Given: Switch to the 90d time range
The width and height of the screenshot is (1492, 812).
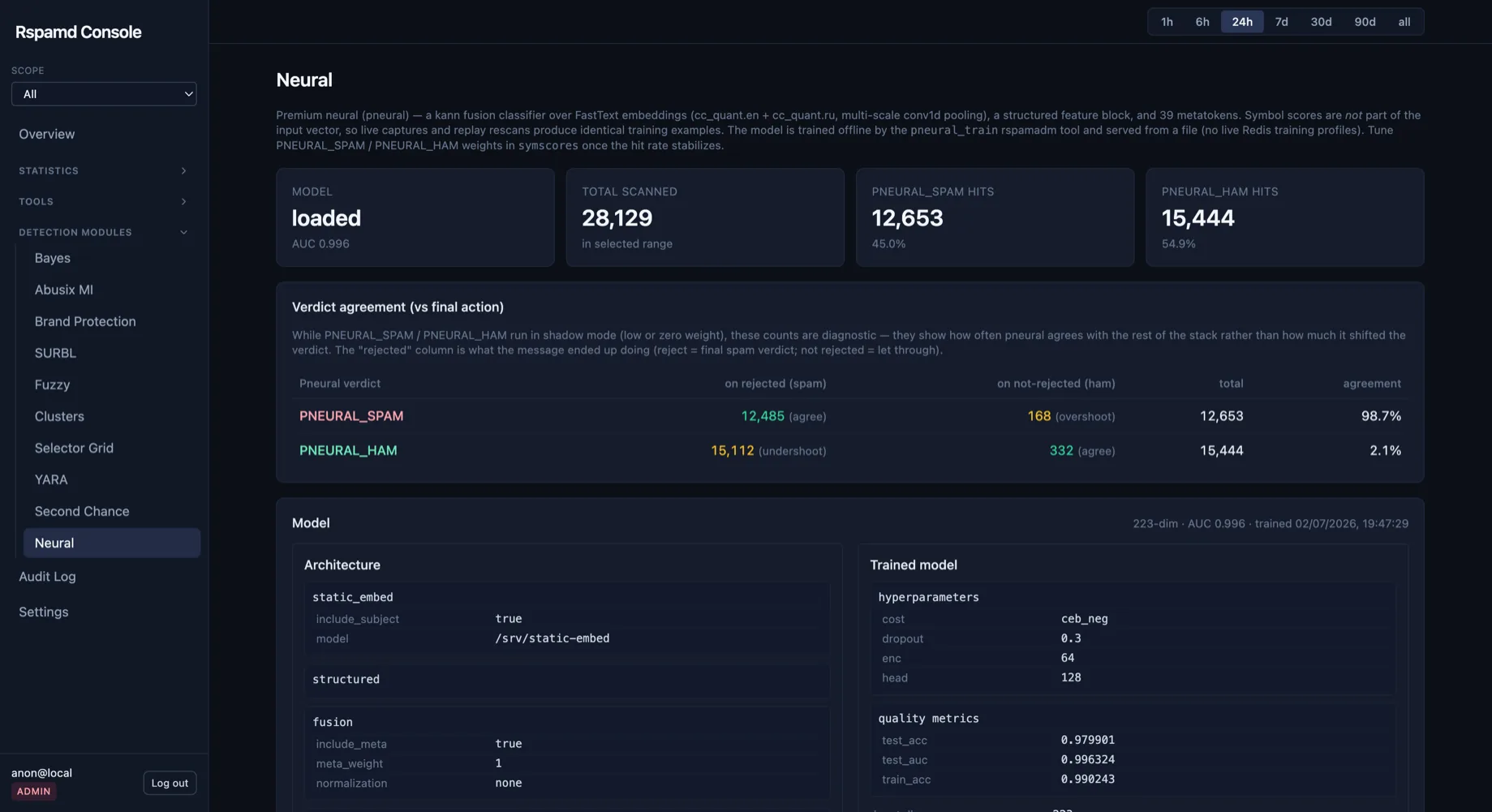Looking at the screenshot, I should coord(1365,22).
